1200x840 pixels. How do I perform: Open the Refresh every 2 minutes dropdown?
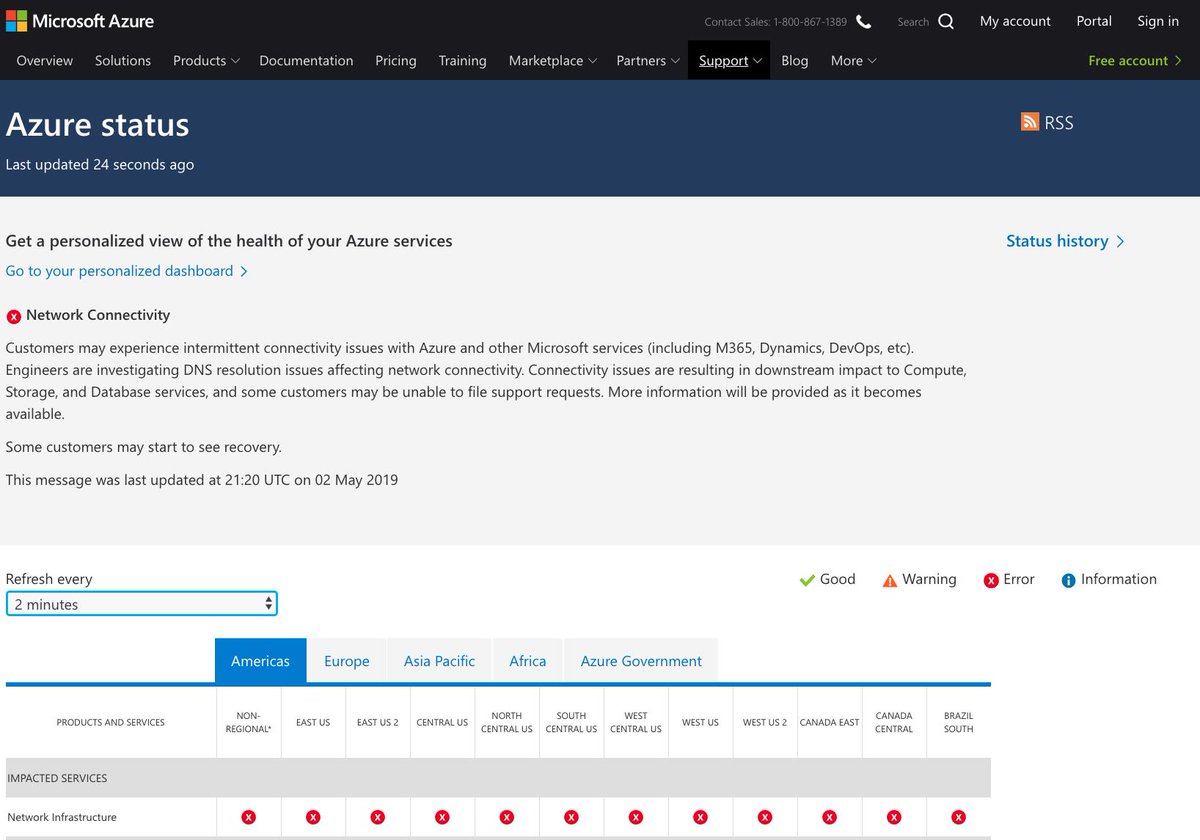[x=142, y=604]
